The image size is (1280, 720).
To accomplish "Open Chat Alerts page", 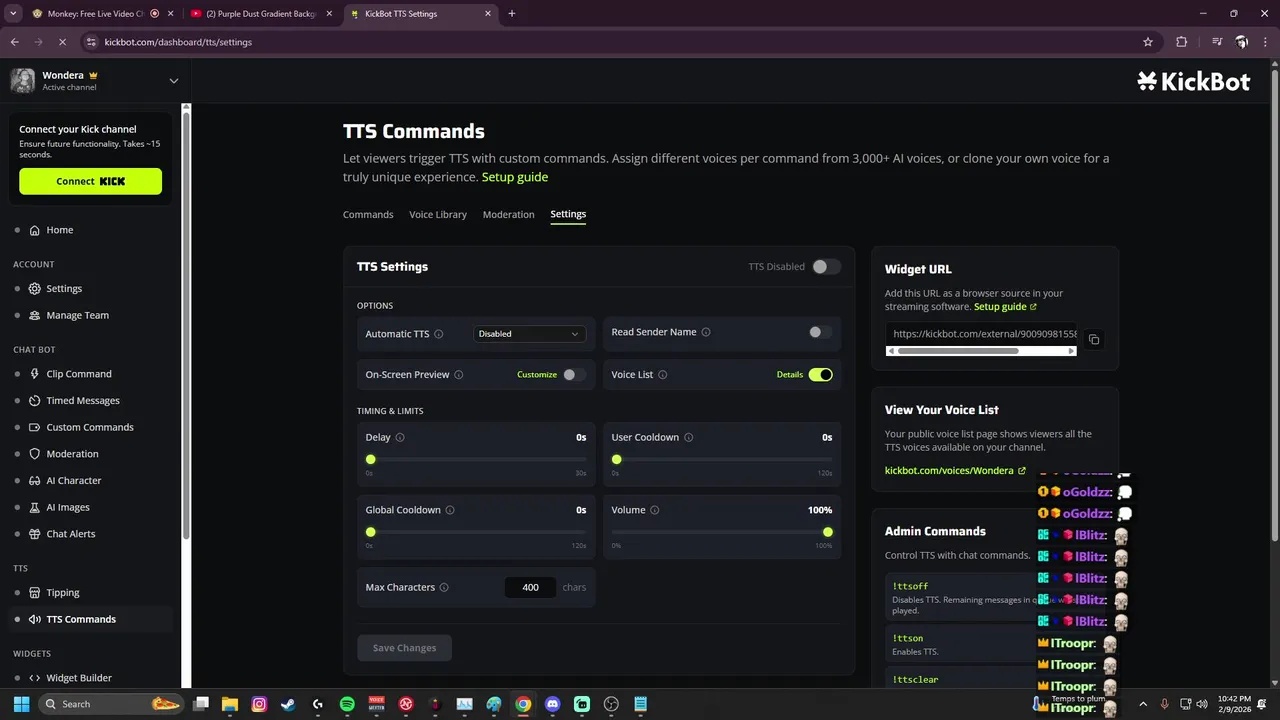I will (70, 534).
